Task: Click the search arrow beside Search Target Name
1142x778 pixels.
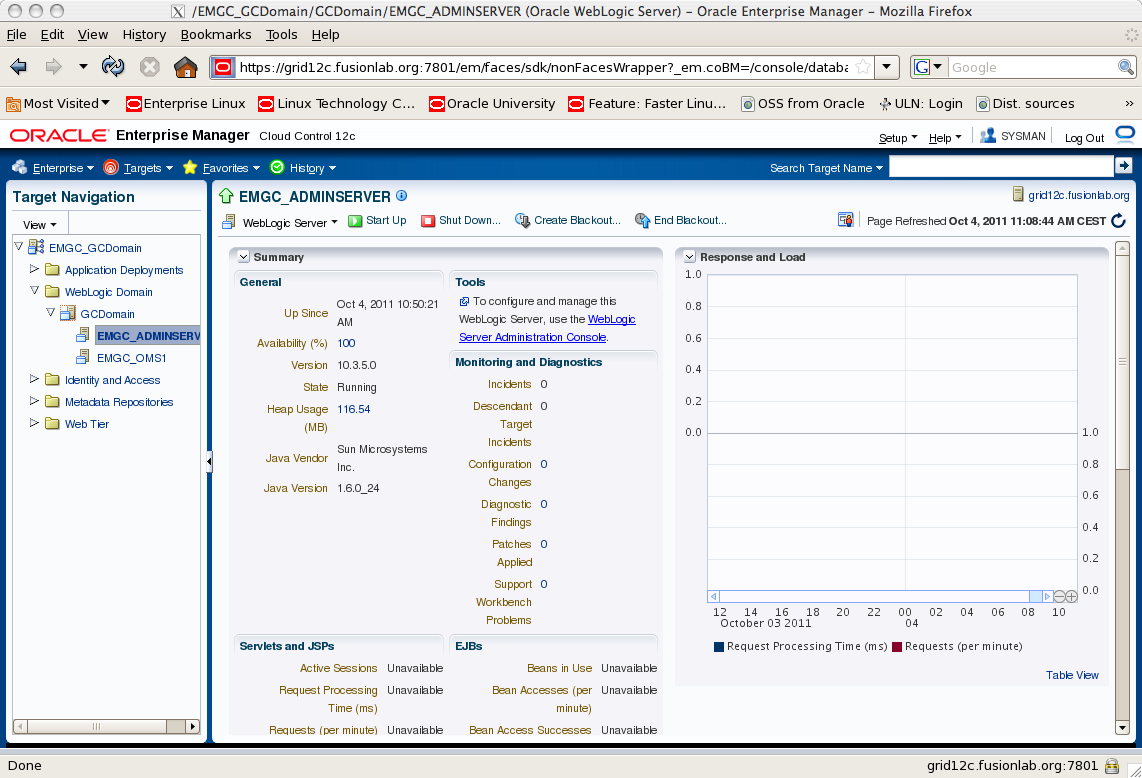Action: pos(1124,167)
